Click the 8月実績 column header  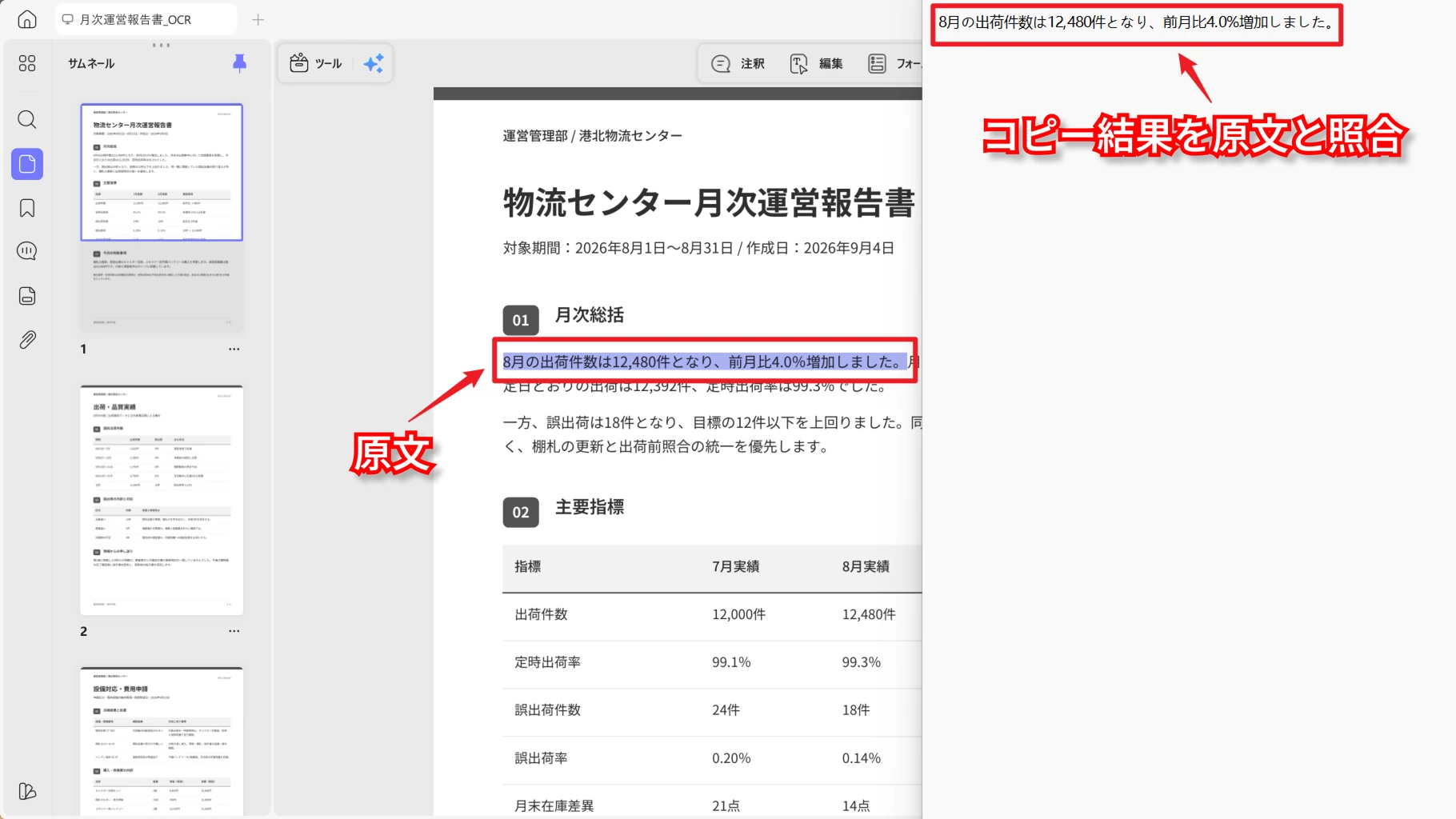[866, 566]
